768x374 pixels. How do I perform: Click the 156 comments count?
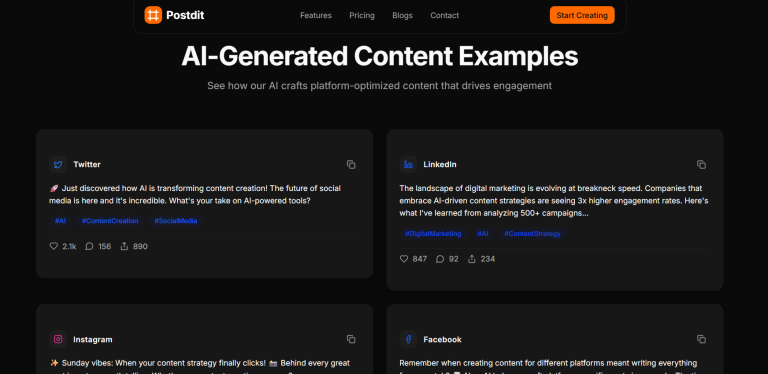pyautogui.click(x=104, y=246)
